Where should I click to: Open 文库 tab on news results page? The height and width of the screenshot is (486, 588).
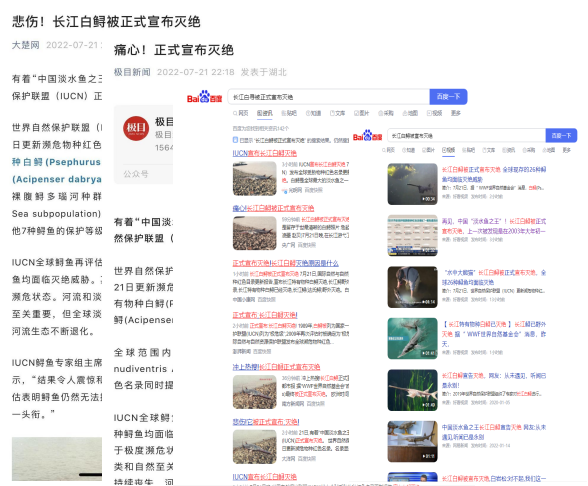click(338, 113)
